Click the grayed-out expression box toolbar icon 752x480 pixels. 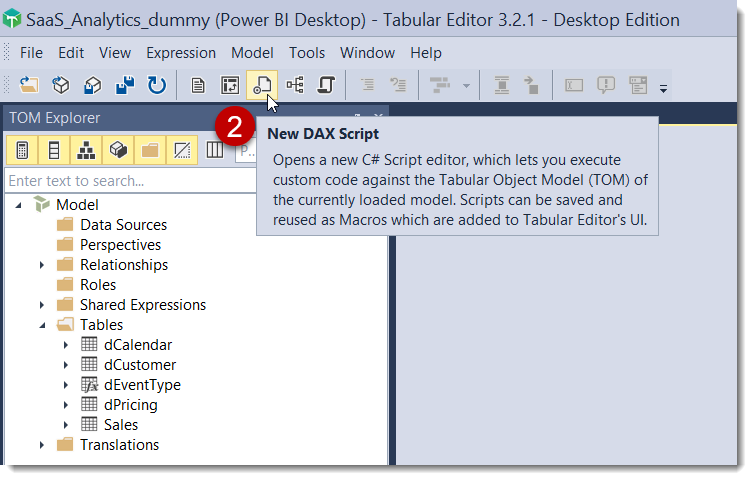point(574,85)
